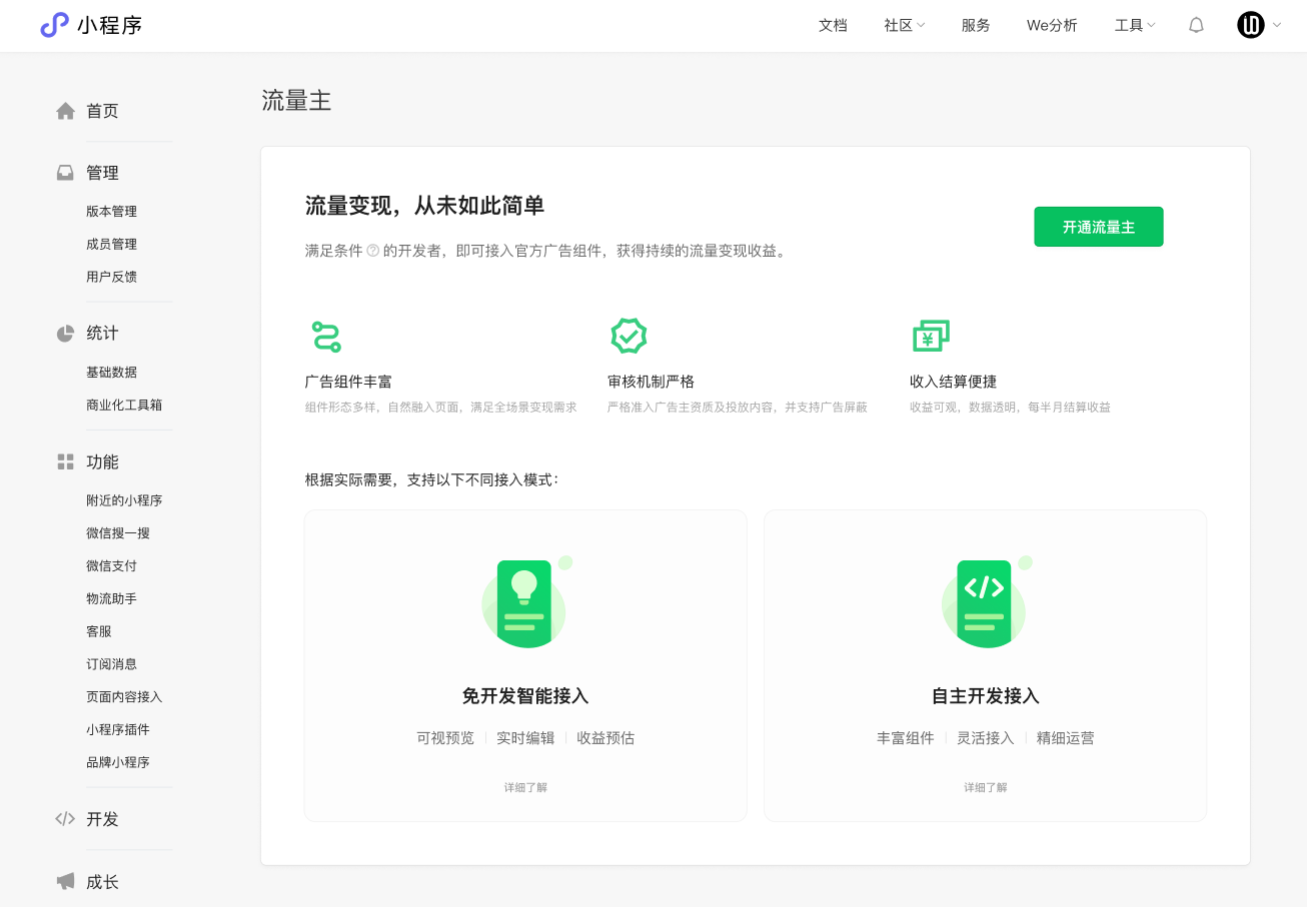Image resolution: width=1307 pixels, height=907 pixels.
Task: Click the 小程序 logo icon
Action: click(54, 25)
